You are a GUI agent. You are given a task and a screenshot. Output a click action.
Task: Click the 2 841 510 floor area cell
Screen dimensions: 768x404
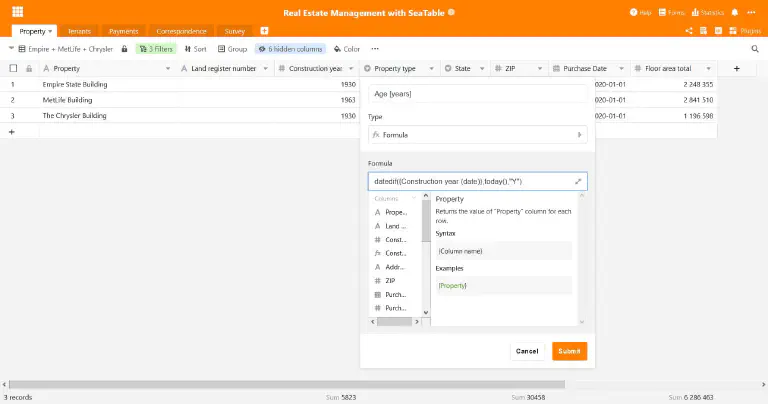click(698, 100)
